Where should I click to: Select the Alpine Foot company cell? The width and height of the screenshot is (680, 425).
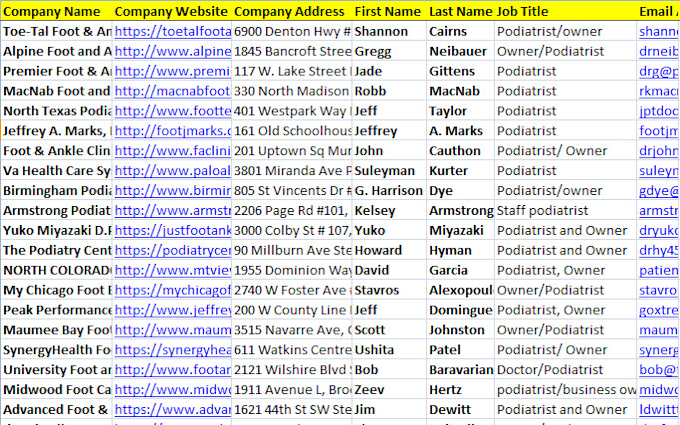[56, 51]
